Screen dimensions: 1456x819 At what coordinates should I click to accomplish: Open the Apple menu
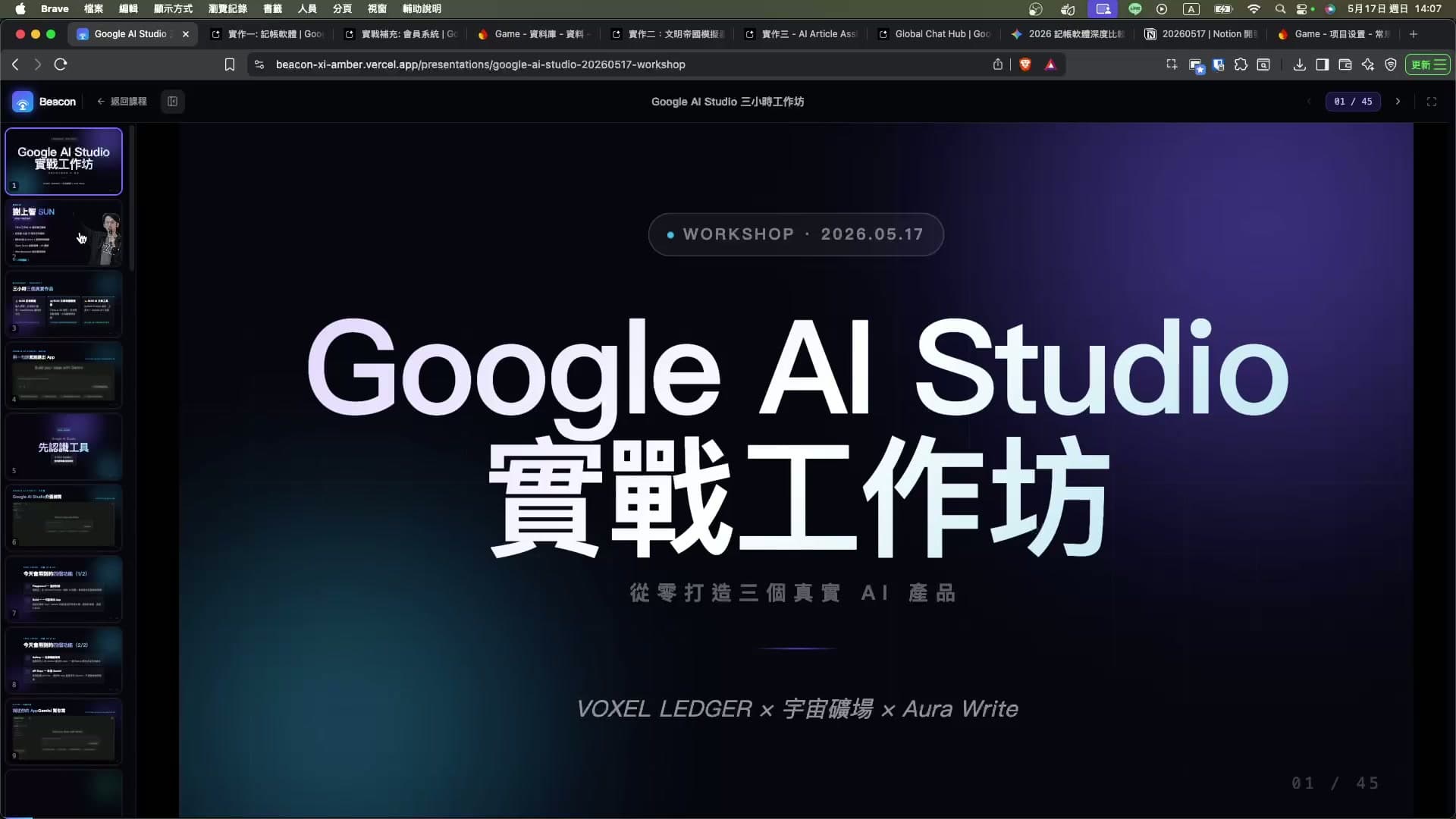pos(20,8)
